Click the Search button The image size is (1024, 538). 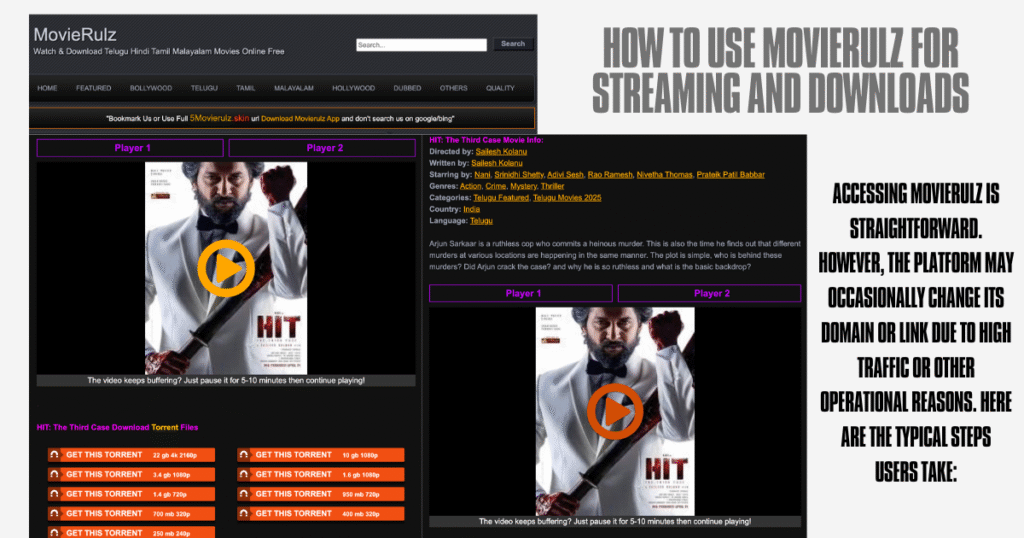(513, 44)
